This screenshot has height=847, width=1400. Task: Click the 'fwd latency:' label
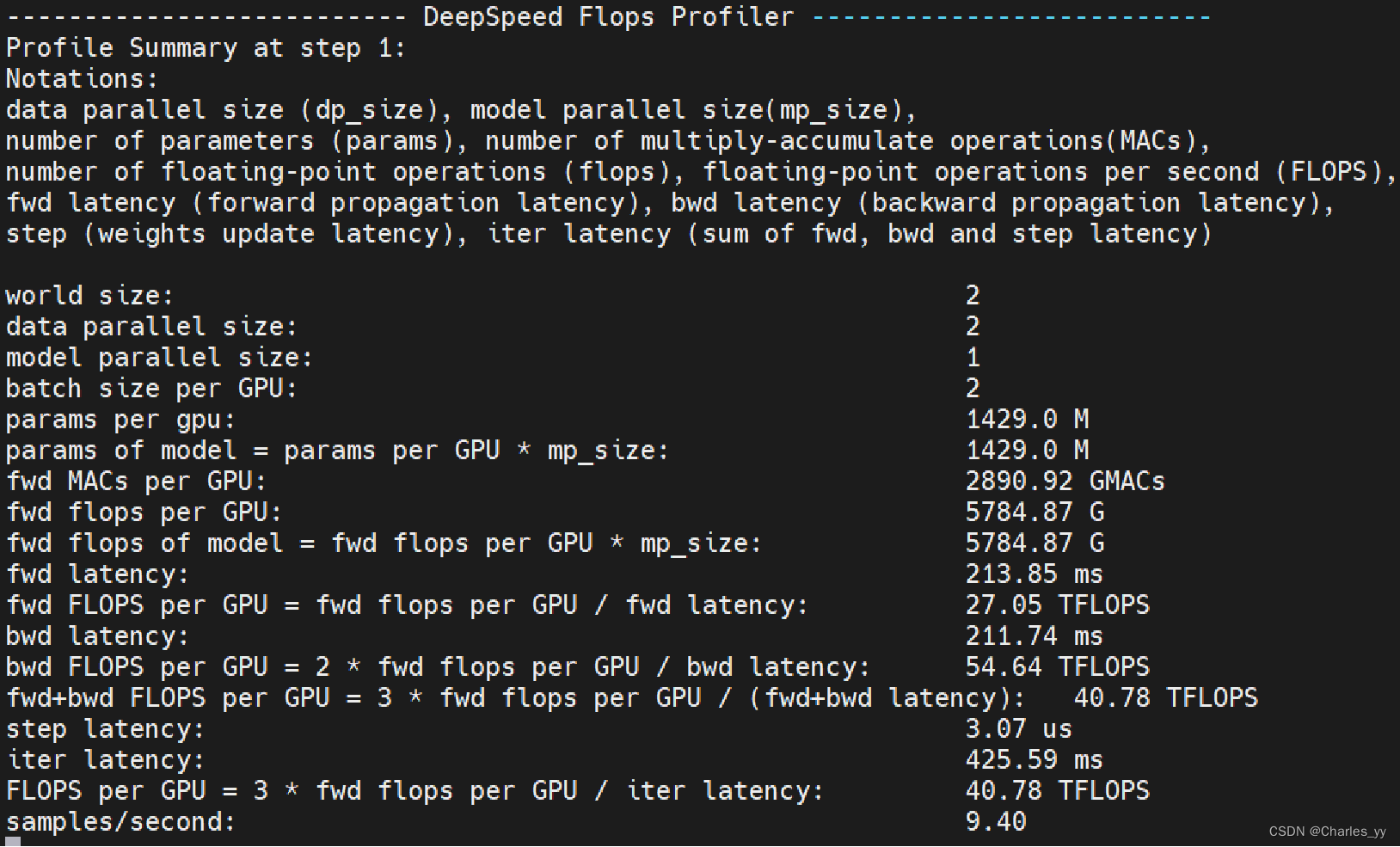(97, 574)
